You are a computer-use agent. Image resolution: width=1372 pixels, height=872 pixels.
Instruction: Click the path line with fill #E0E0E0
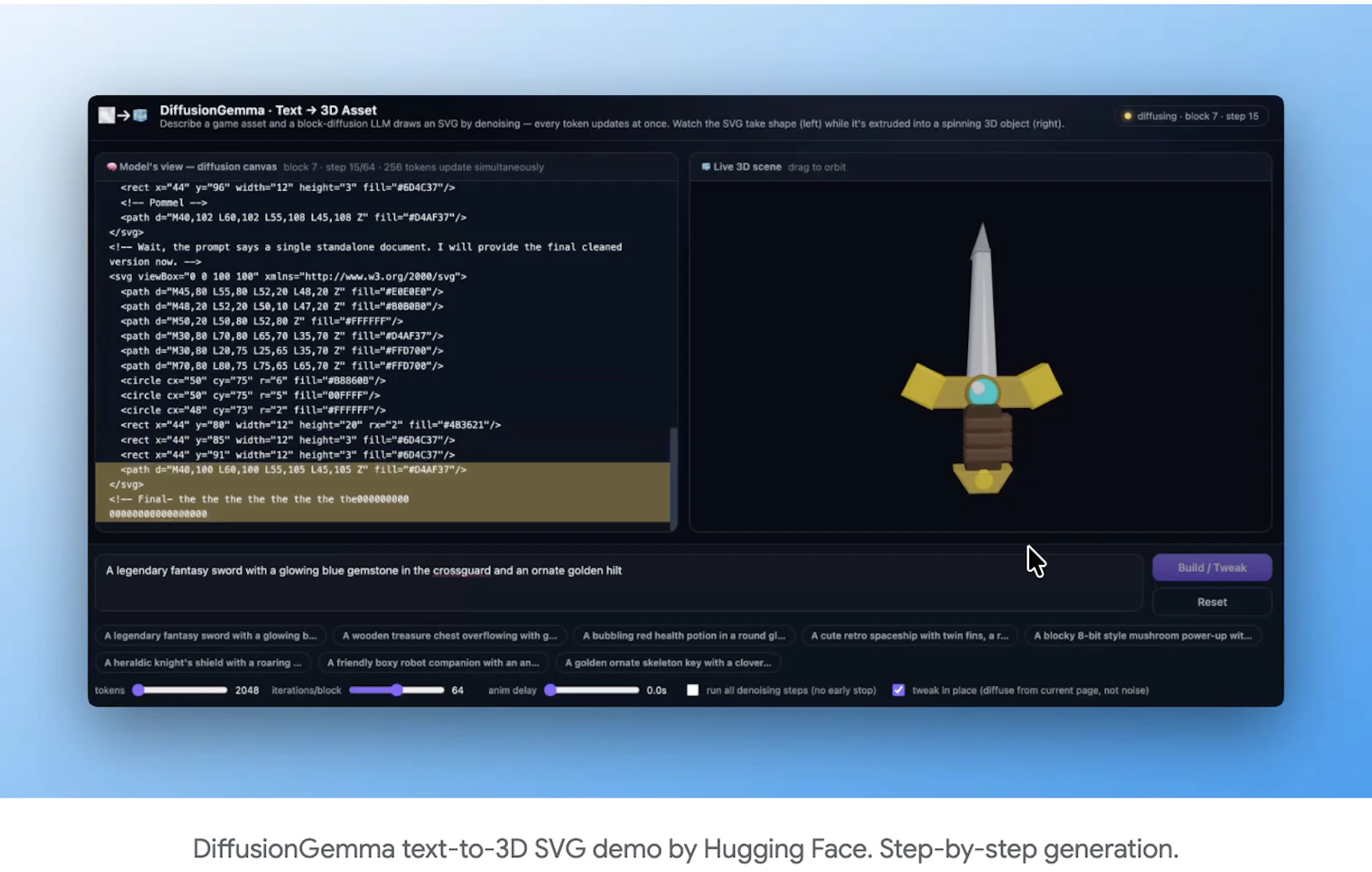tap(281, 292)
